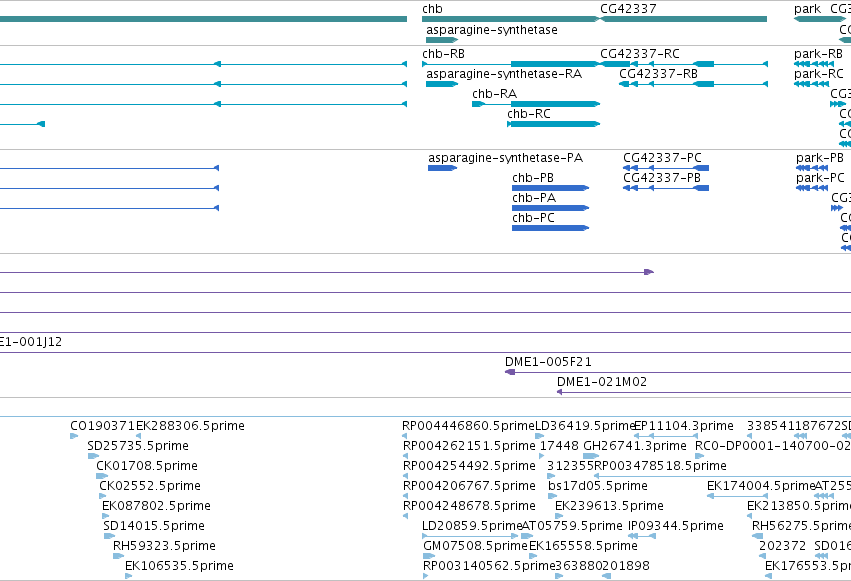Select EST GH26741.3prime
Image resolution: width=851 pixels, height=581 pixels.
(x=591, y=456)
